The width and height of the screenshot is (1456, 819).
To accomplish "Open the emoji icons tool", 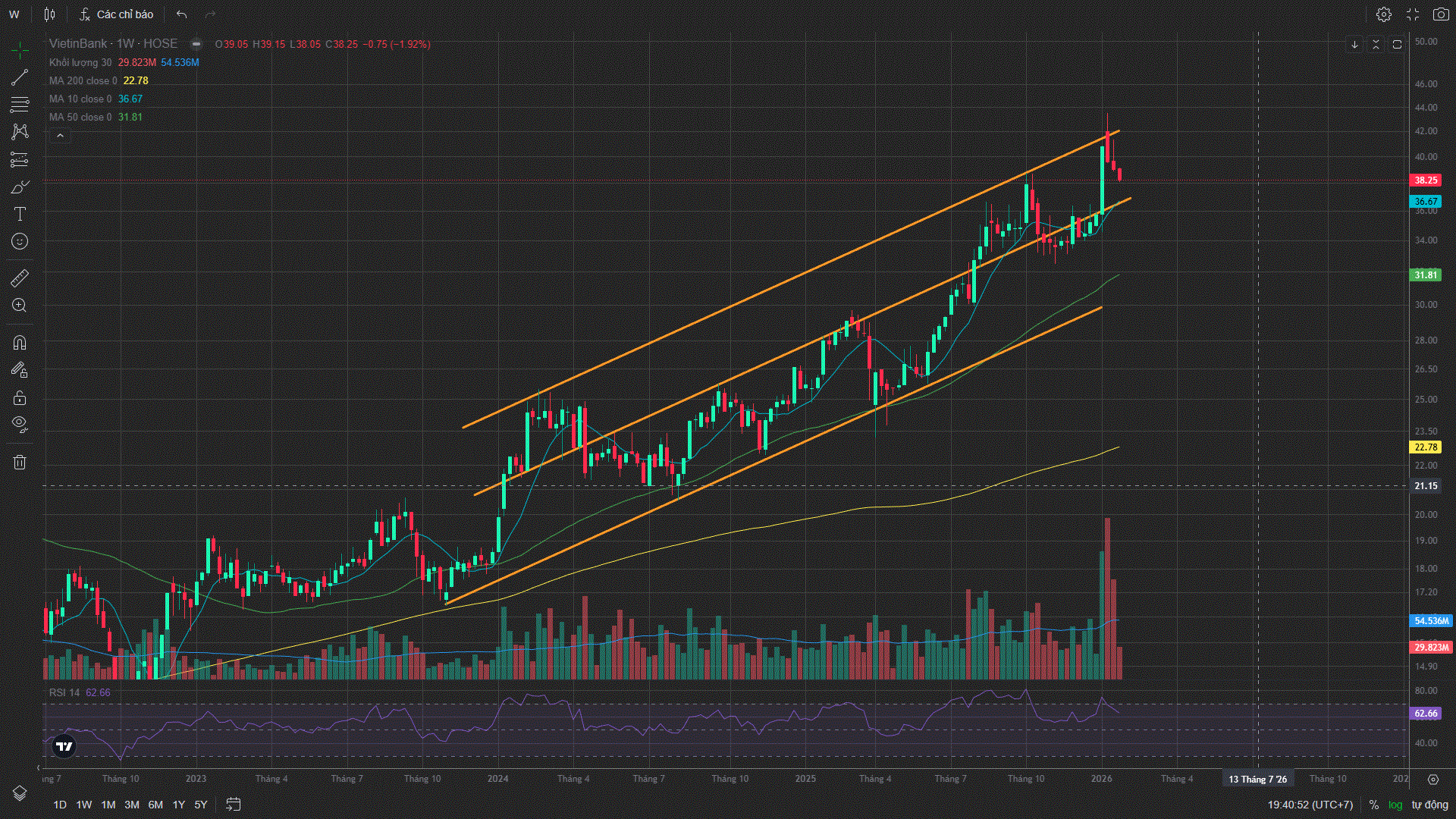I will (20, 241).
